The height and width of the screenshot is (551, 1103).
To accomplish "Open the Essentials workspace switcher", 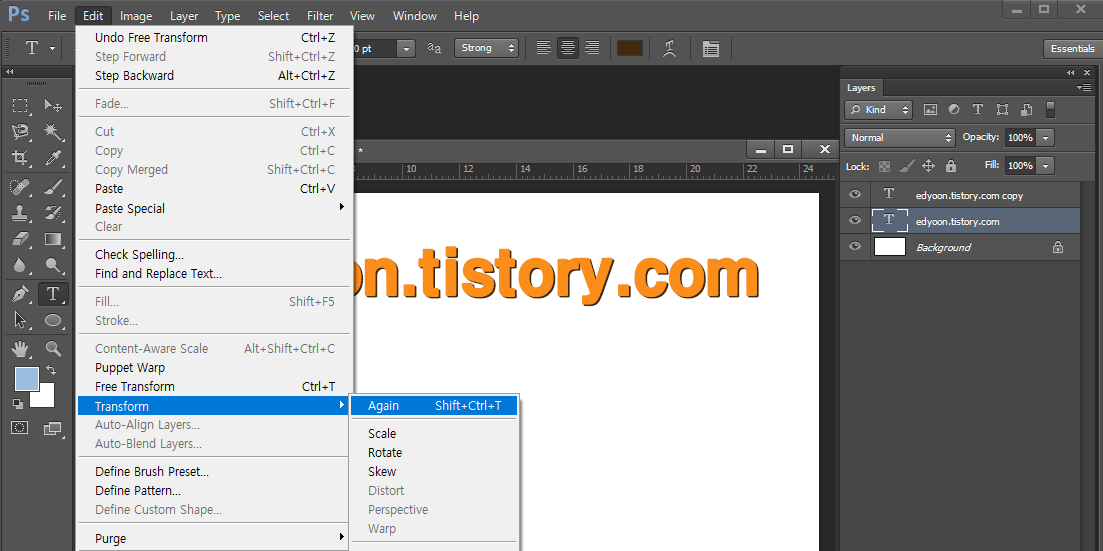I will [1072, 49].
